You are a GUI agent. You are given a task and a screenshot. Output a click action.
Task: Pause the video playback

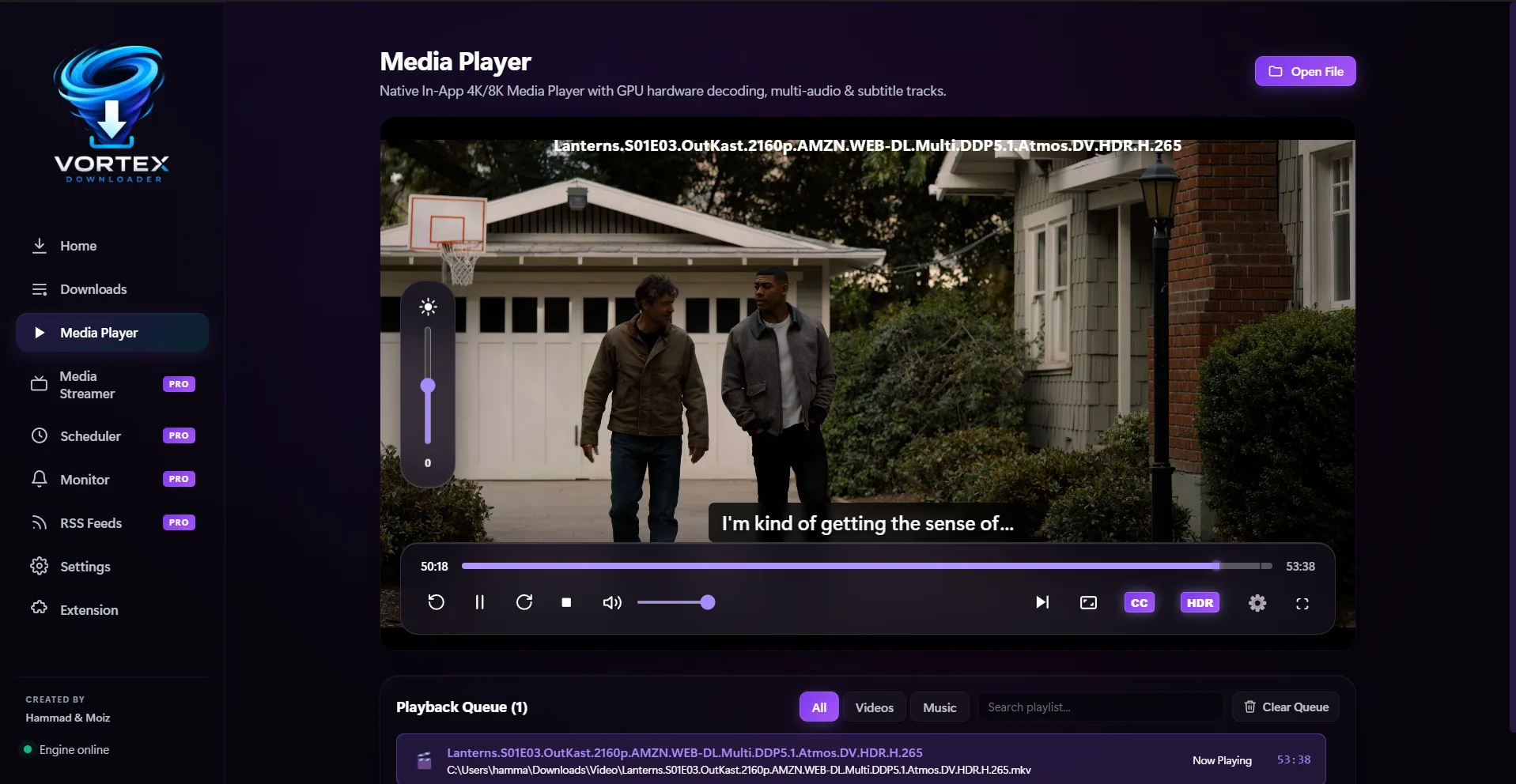[479, 602]
